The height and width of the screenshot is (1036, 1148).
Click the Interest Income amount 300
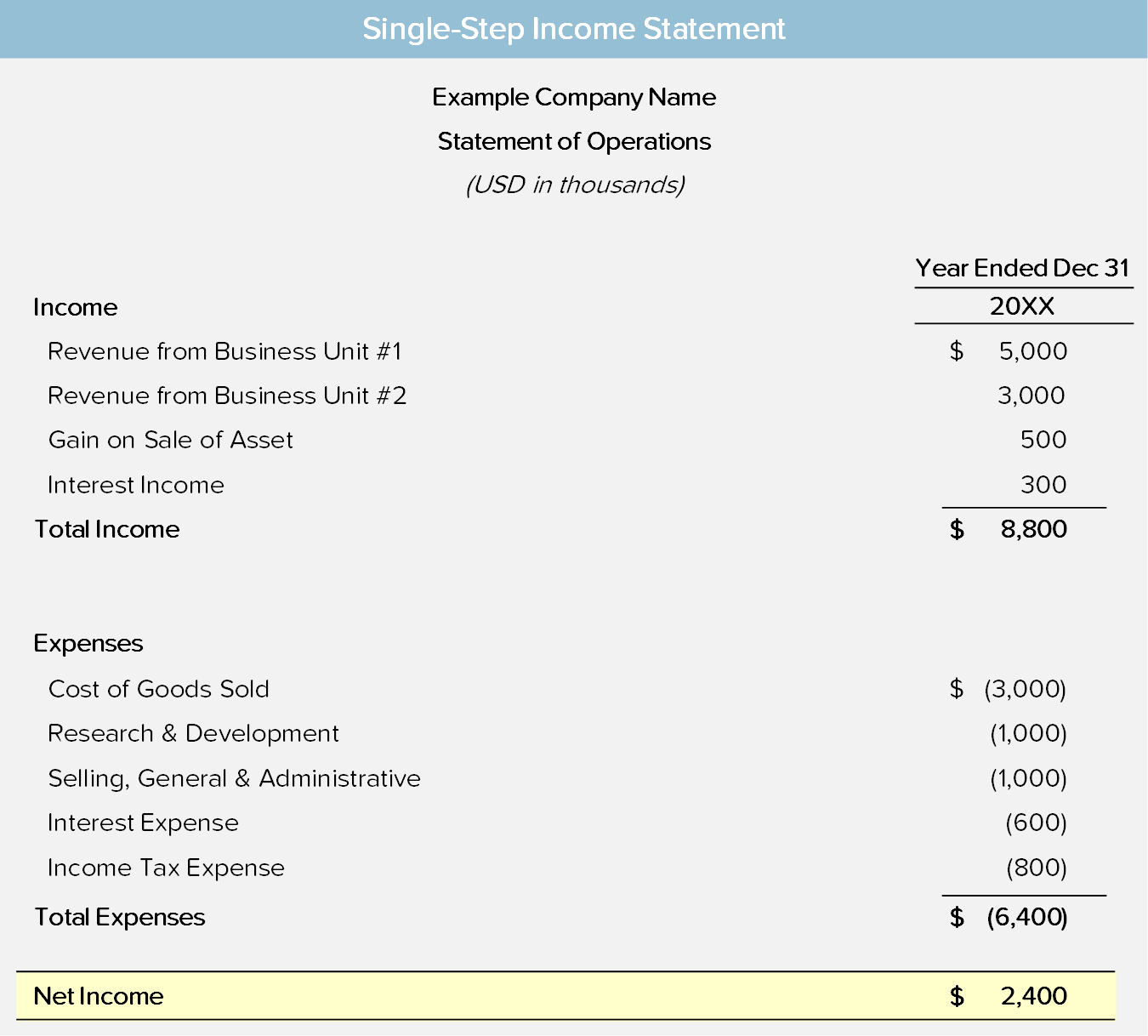click(1043, 485)
